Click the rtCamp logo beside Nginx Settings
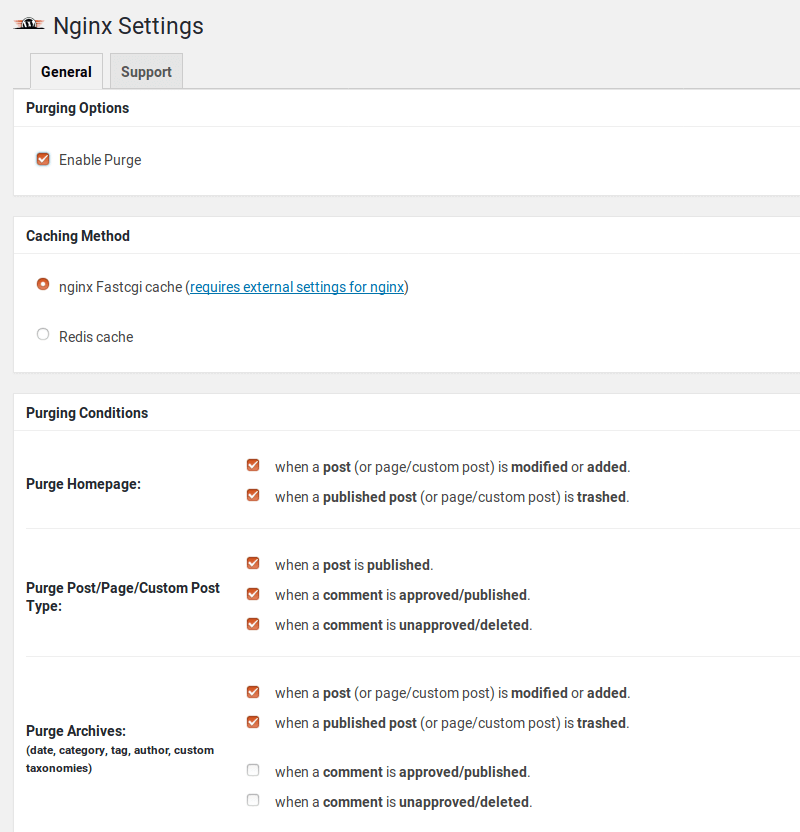The width and height of the screenshot is (800, 832). click(28, 24)
